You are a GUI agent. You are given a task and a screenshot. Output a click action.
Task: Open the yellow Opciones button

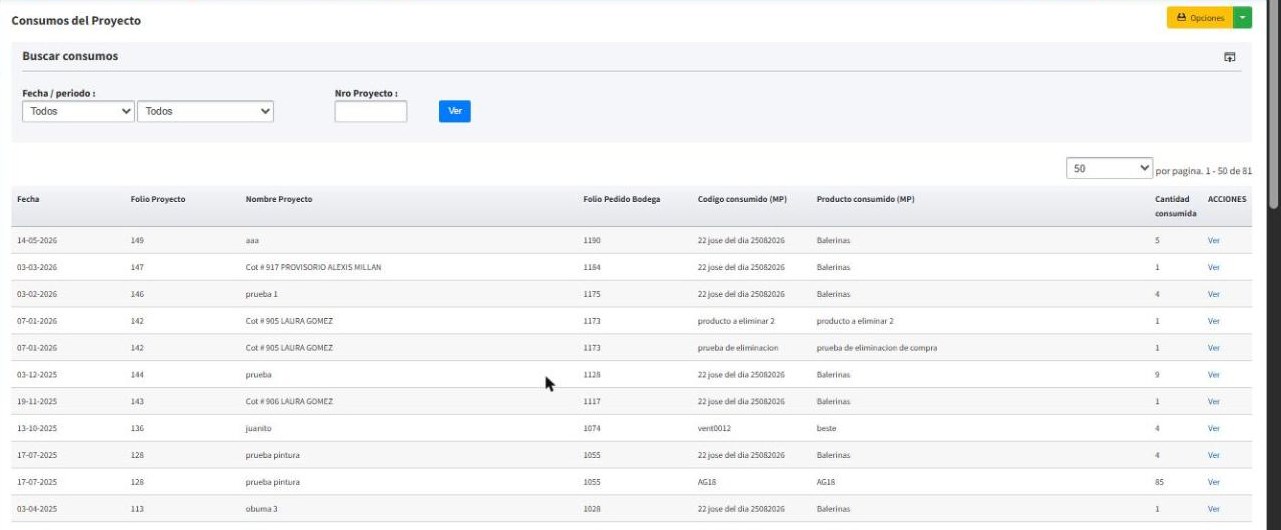click(x=1199, y=18)
